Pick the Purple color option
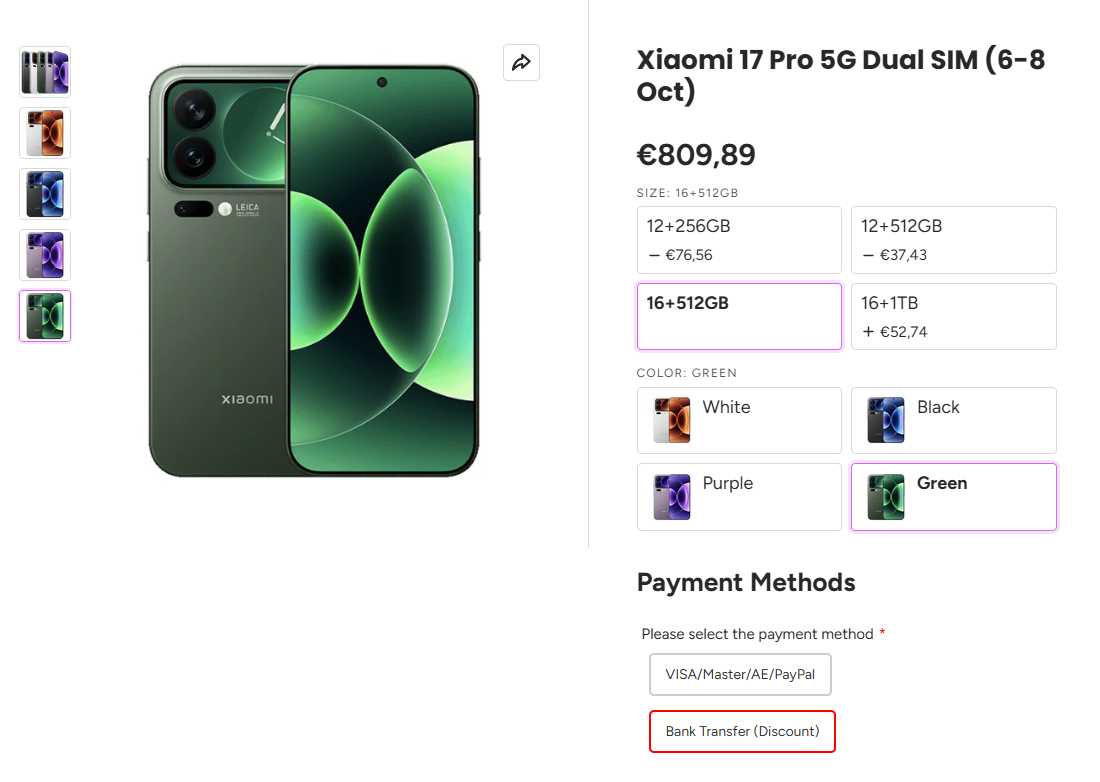The width and height of the screenshot is (1100, 782). tap(739, 496)
